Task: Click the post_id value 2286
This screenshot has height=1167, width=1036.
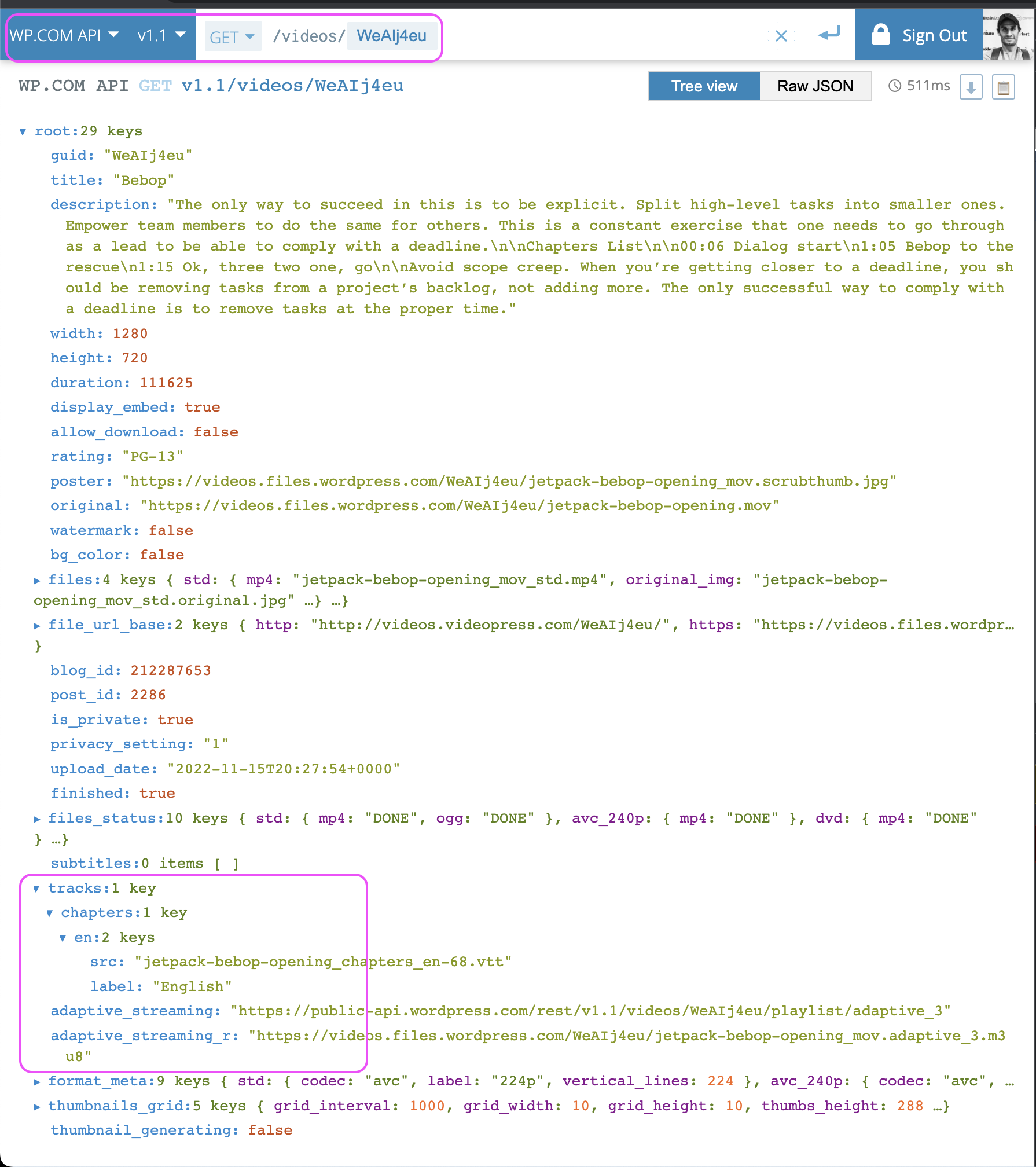Action: (x=148, y=695)
